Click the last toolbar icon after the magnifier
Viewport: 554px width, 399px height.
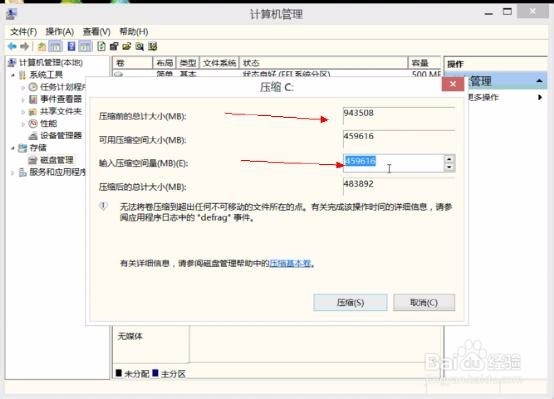click(x=153, y=46)
